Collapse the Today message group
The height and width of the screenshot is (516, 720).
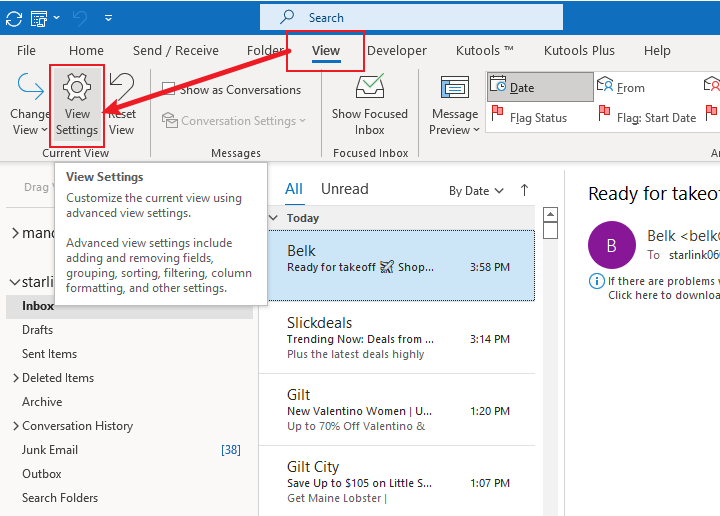(x=274, y=218)
